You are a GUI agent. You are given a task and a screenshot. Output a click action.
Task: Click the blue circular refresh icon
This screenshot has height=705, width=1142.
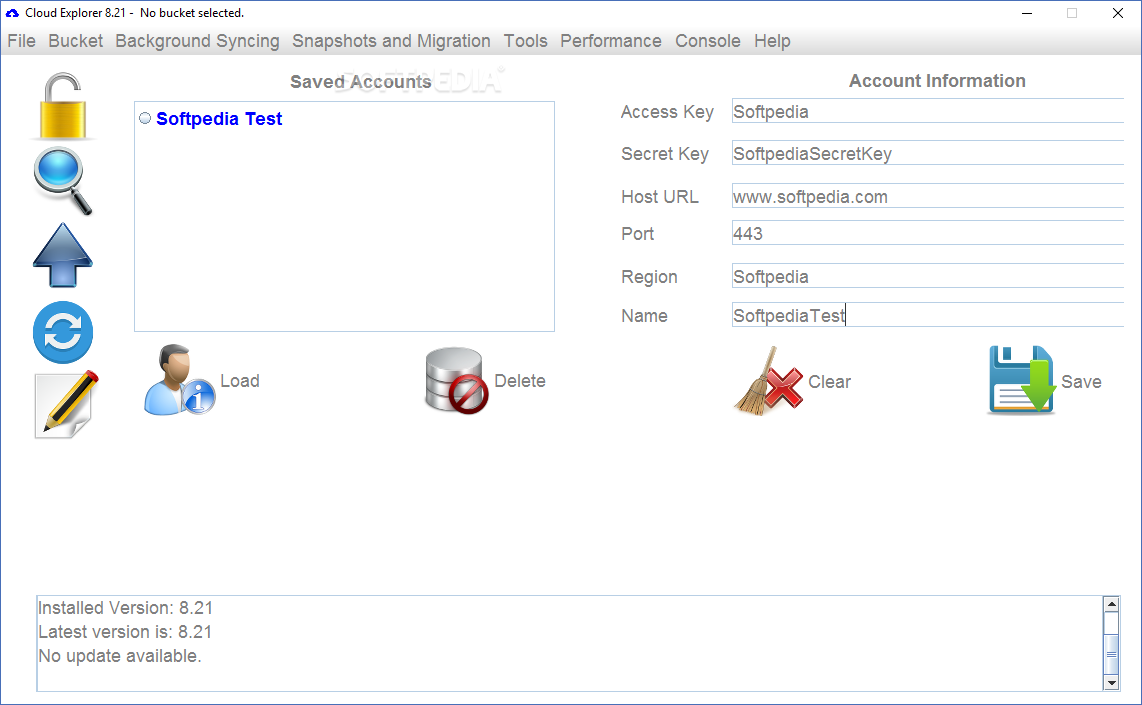click(63, 332)
